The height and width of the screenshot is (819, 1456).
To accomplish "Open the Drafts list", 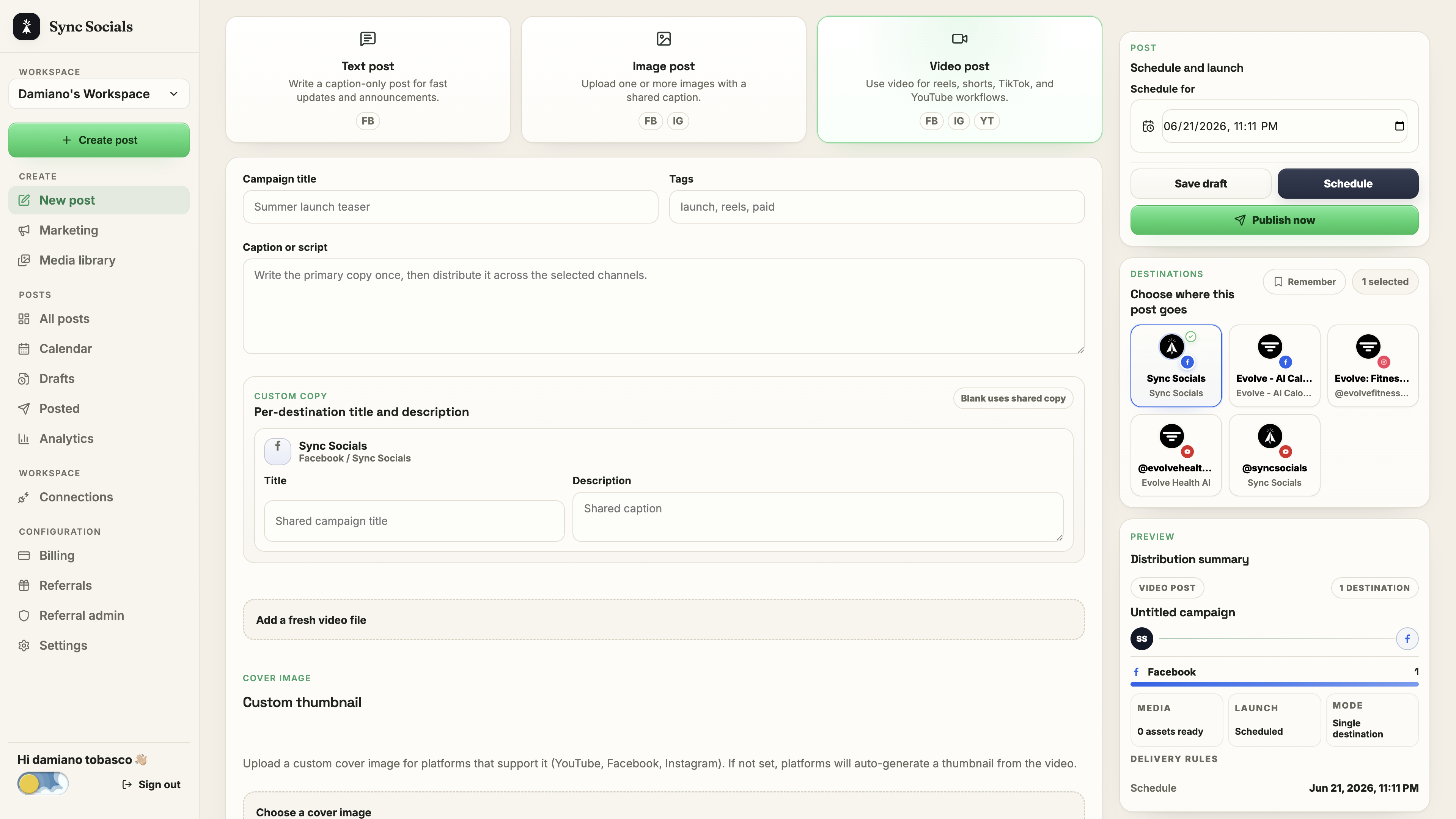I will point(99,378).
